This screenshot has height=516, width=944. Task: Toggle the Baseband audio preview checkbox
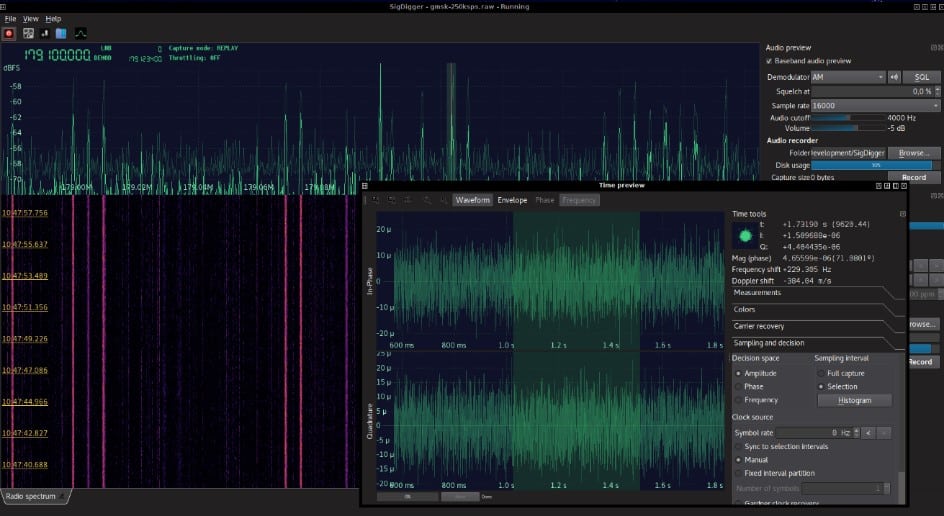click(x=769, y=61)
